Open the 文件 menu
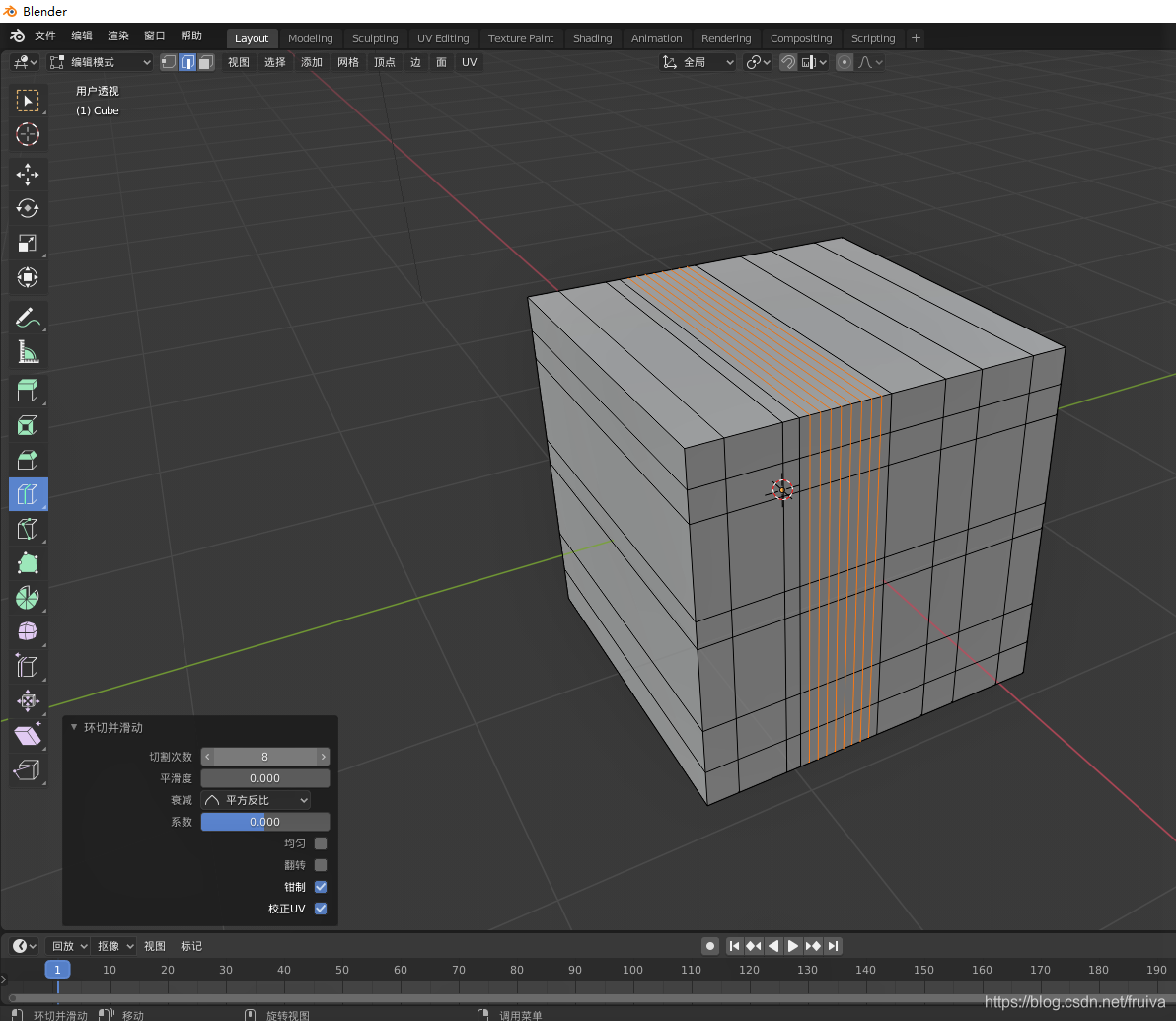This screenshot has height=1021, width=1176. 45,36
